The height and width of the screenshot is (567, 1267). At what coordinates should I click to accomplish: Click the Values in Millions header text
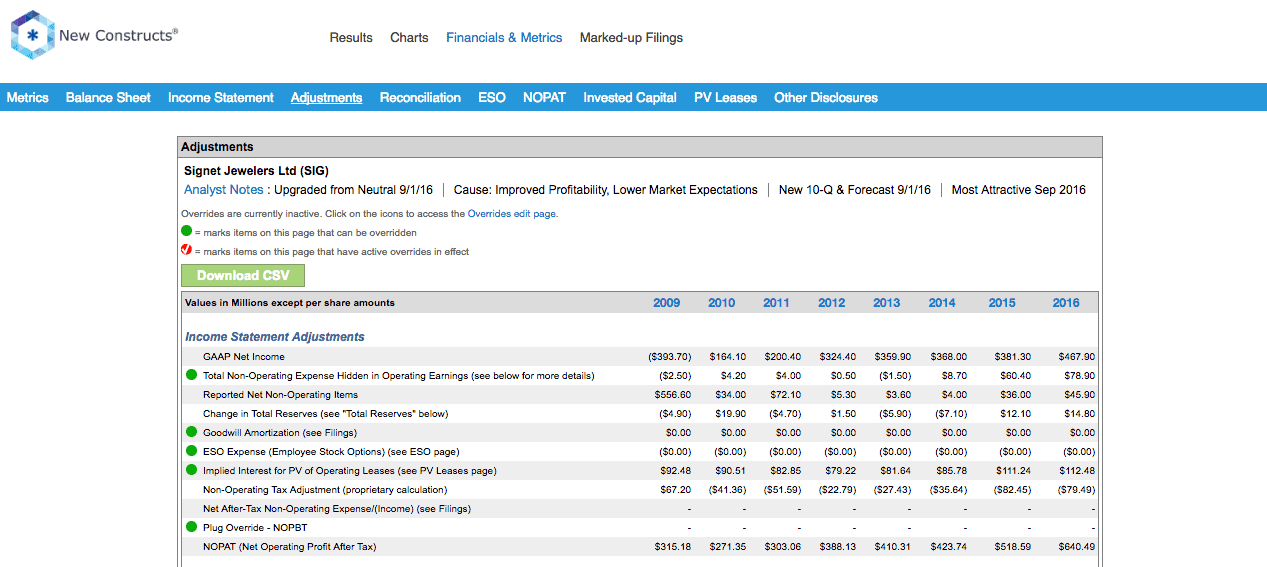pos(290,303)
